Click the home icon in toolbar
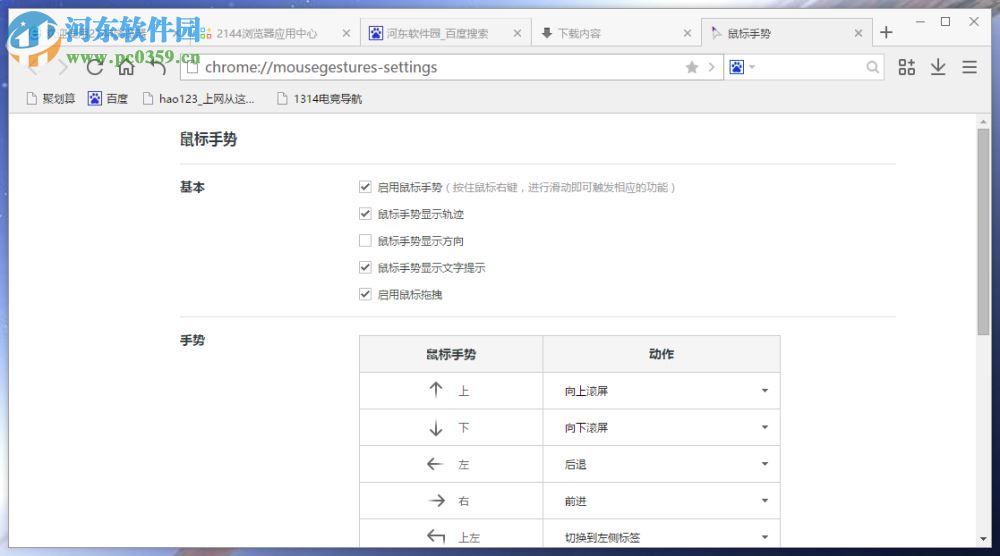The height and width of the screenshot is (556, 1000). click(x=126, y=68)
